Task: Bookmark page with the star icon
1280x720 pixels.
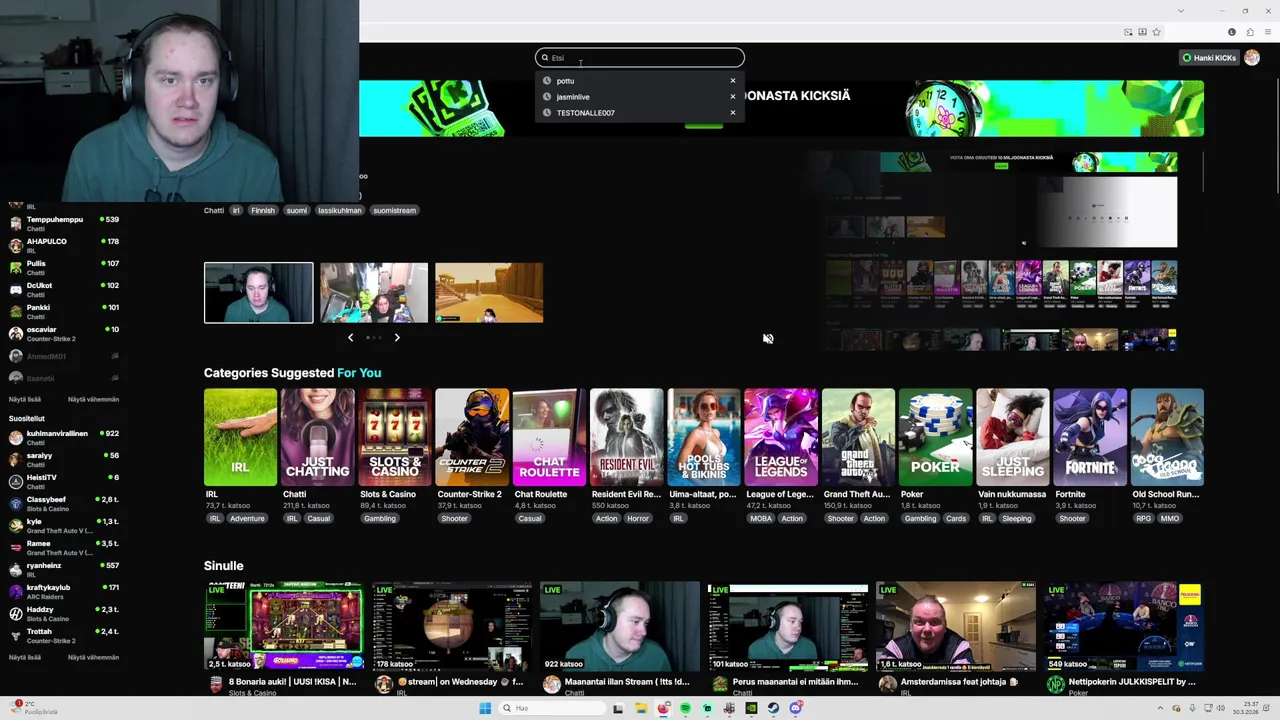Action: (1156, 32)
